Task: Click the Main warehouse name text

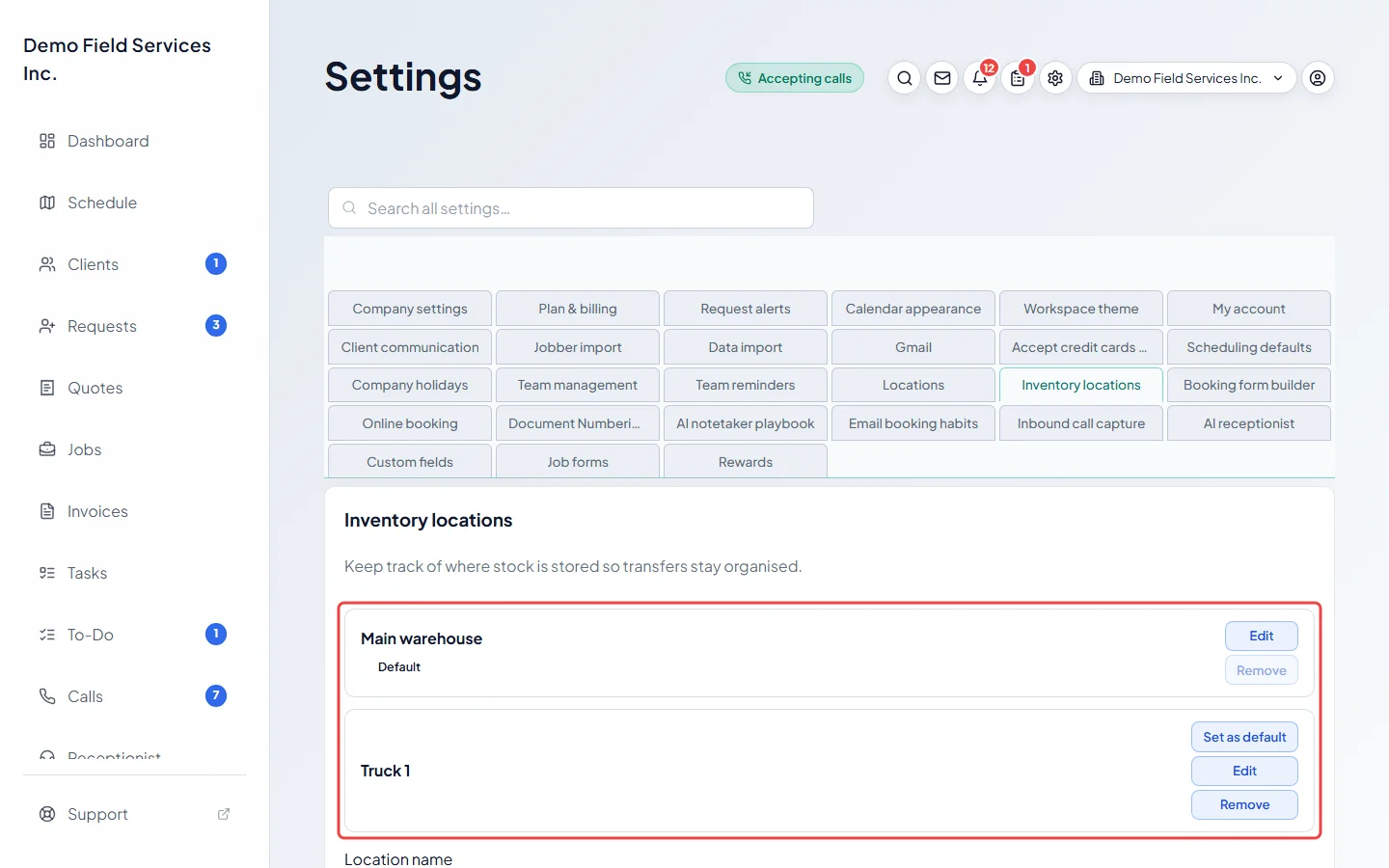Action: pyautogui.click(x=422, y=638)
